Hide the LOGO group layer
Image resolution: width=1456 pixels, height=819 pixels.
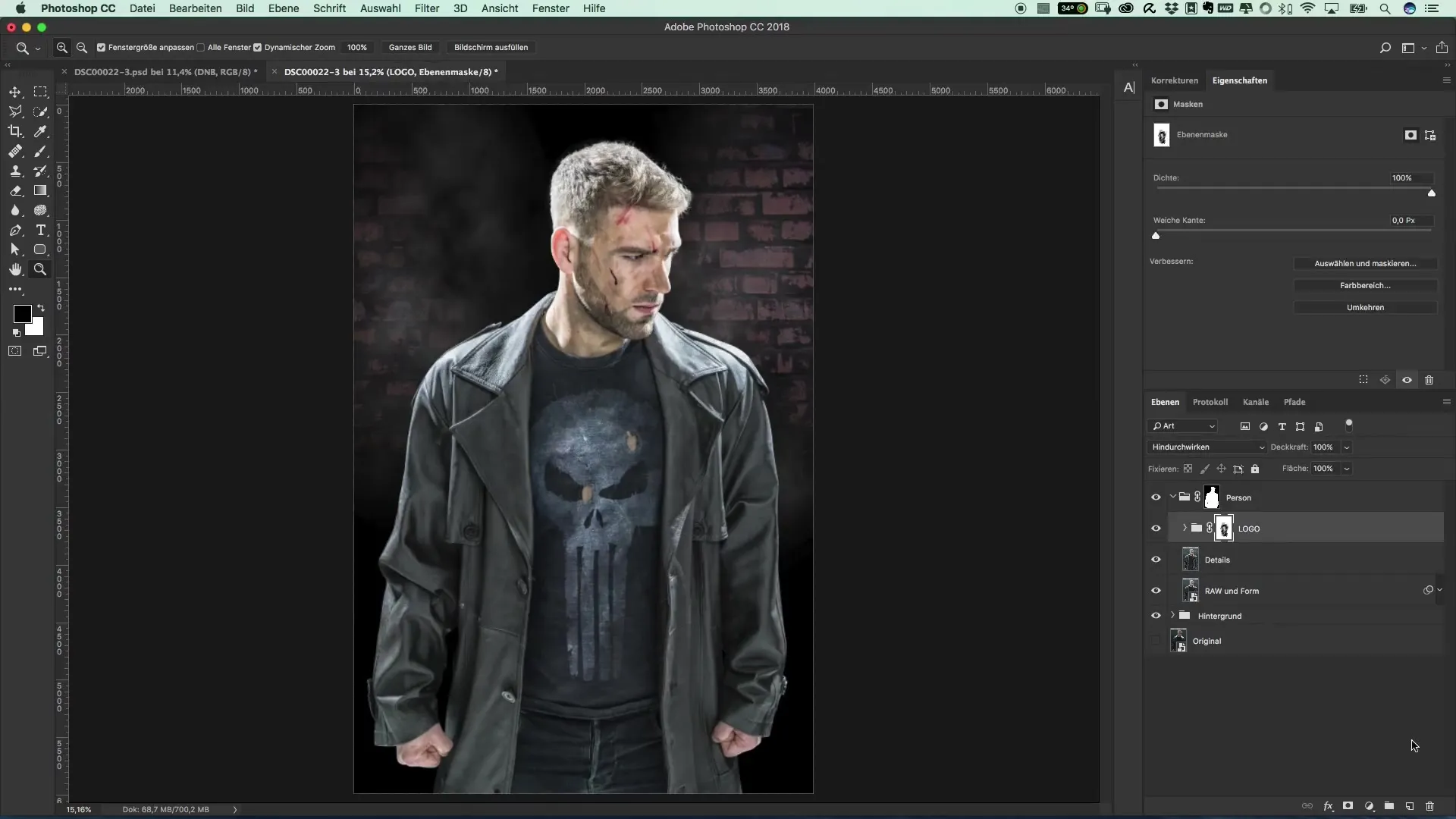coord(1156,529)
